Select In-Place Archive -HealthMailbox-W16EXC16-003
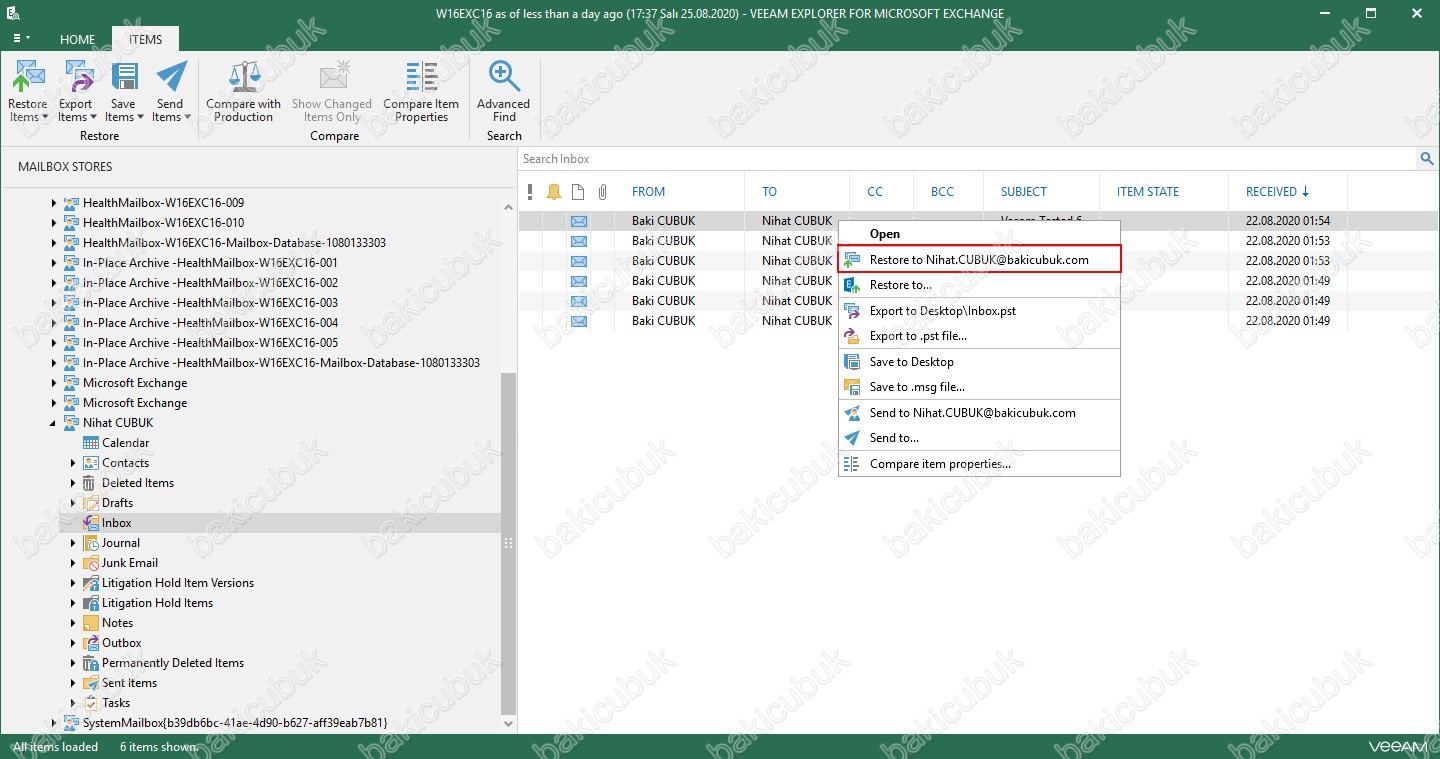Screen dimensions: 1440x759 (210, 303)
